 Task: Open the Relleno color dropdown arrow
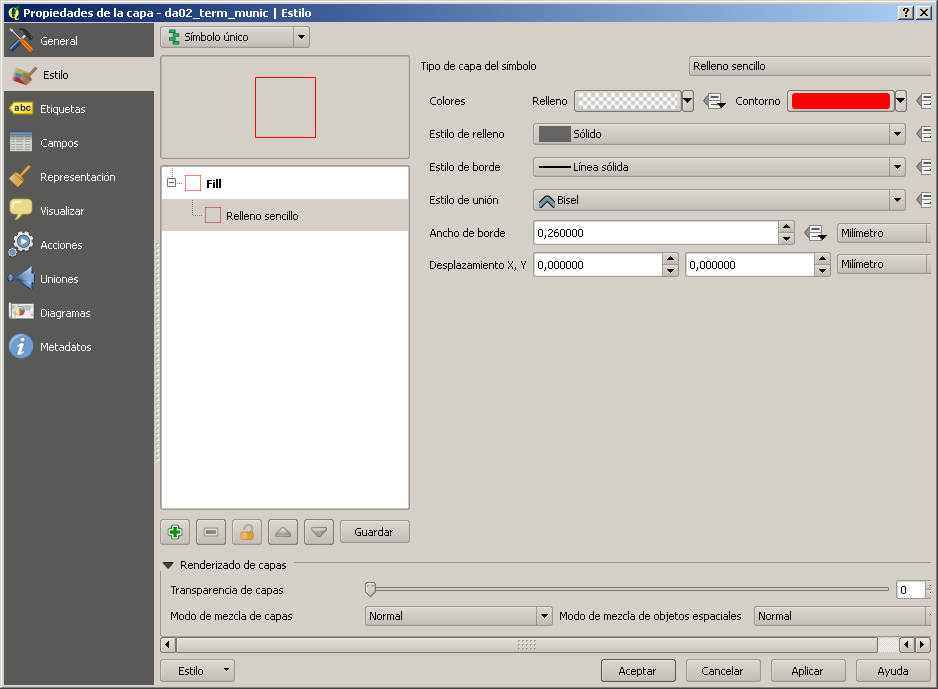click(688, 101)
